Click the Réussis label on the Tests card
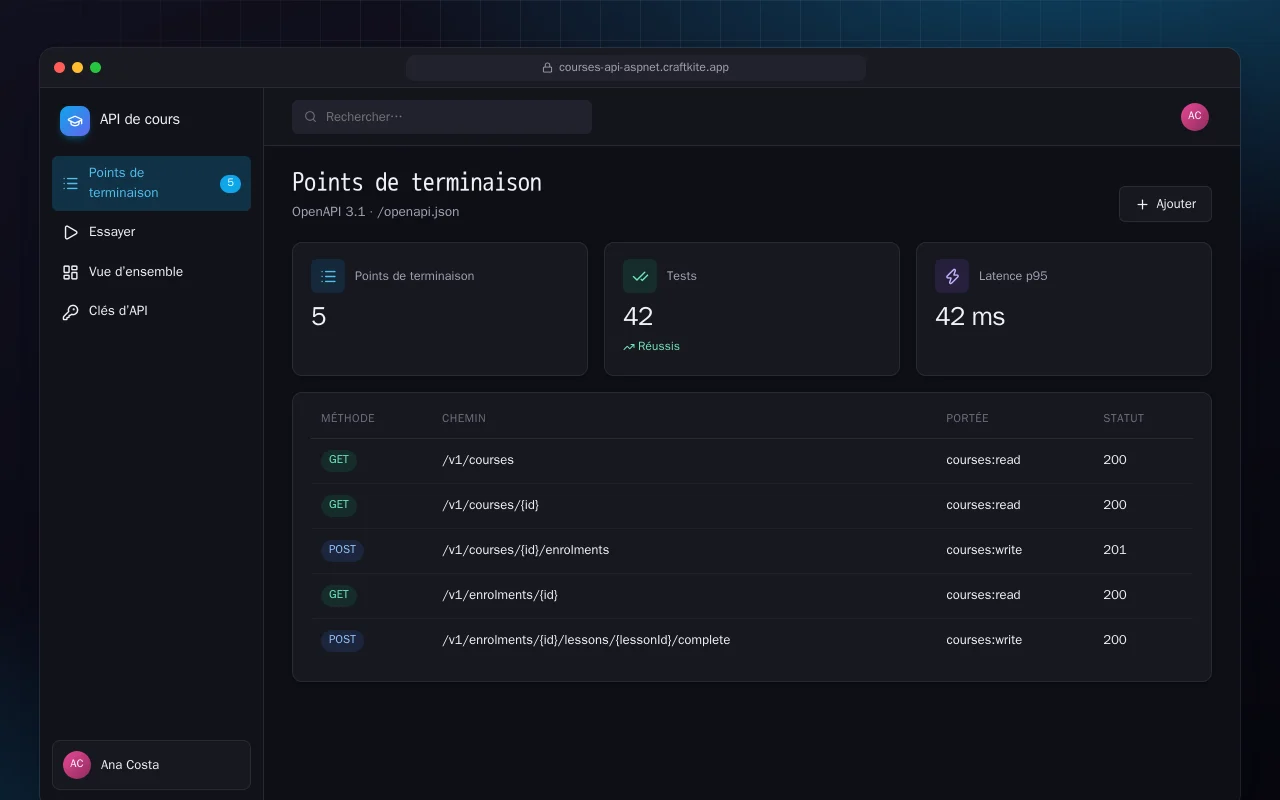The image size is (1280, 800). point(659,347)
